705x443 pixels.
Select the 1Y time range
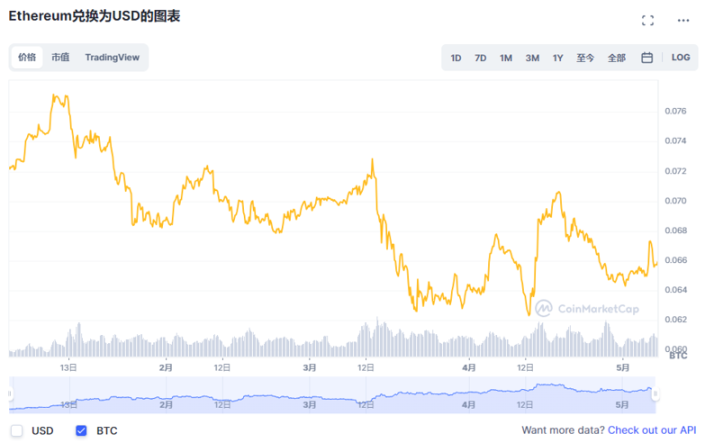coord(558,58)
